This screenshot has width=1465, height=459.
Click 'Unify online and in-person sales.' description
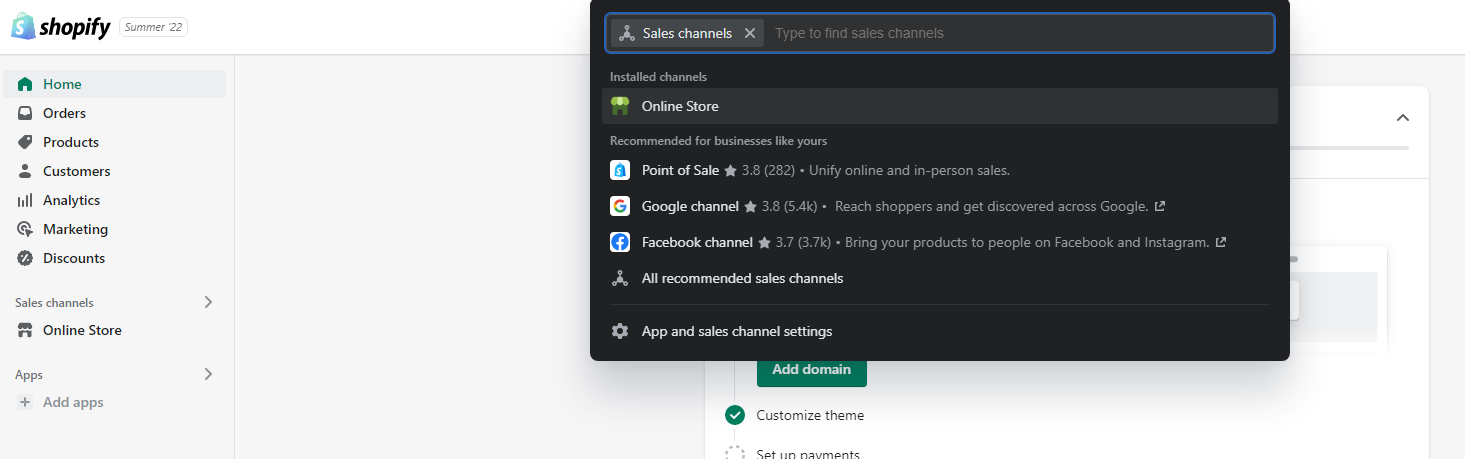(x=909, y=170)
